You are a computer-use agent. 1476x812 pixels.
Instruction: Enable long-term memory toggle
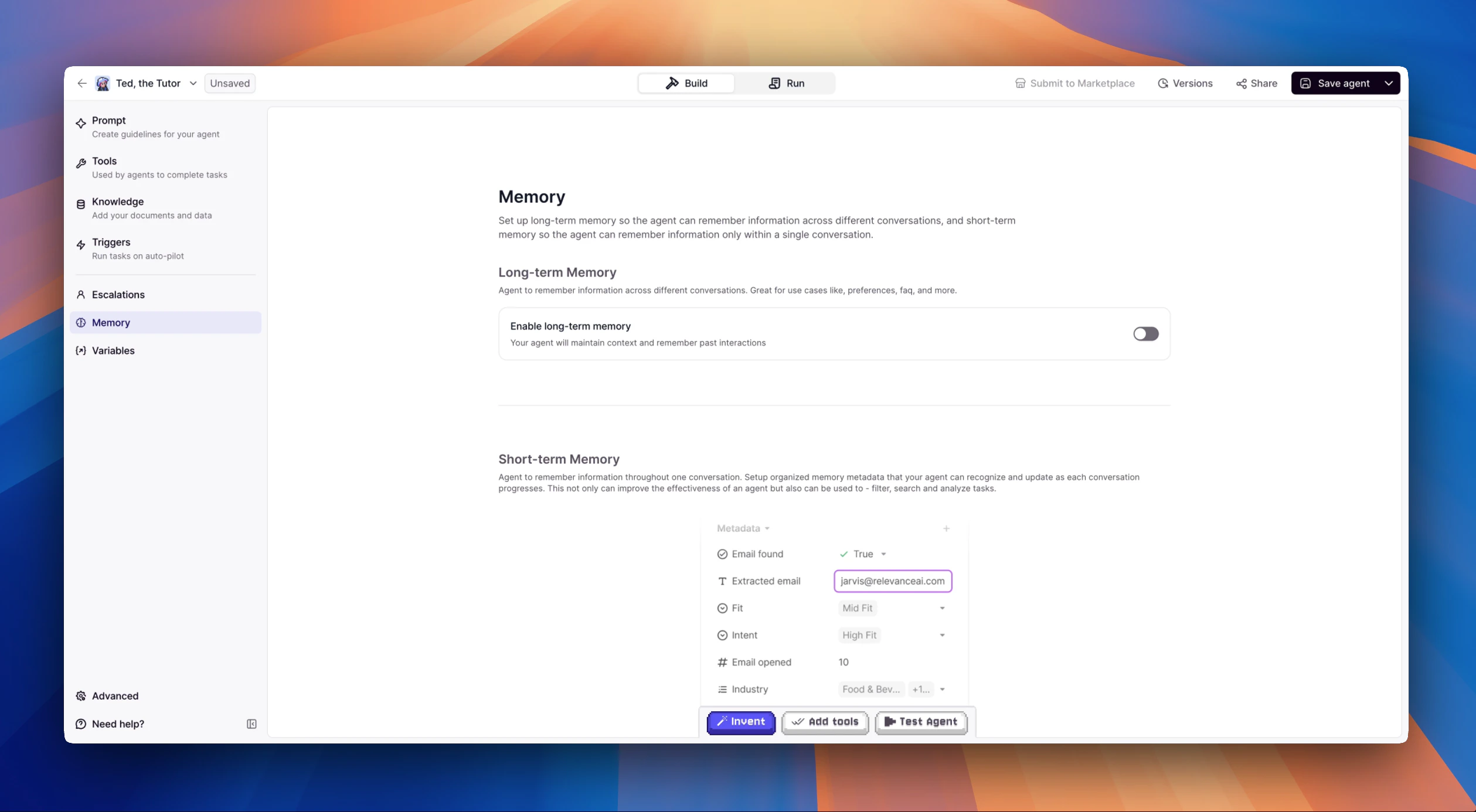coord(1145,334)
